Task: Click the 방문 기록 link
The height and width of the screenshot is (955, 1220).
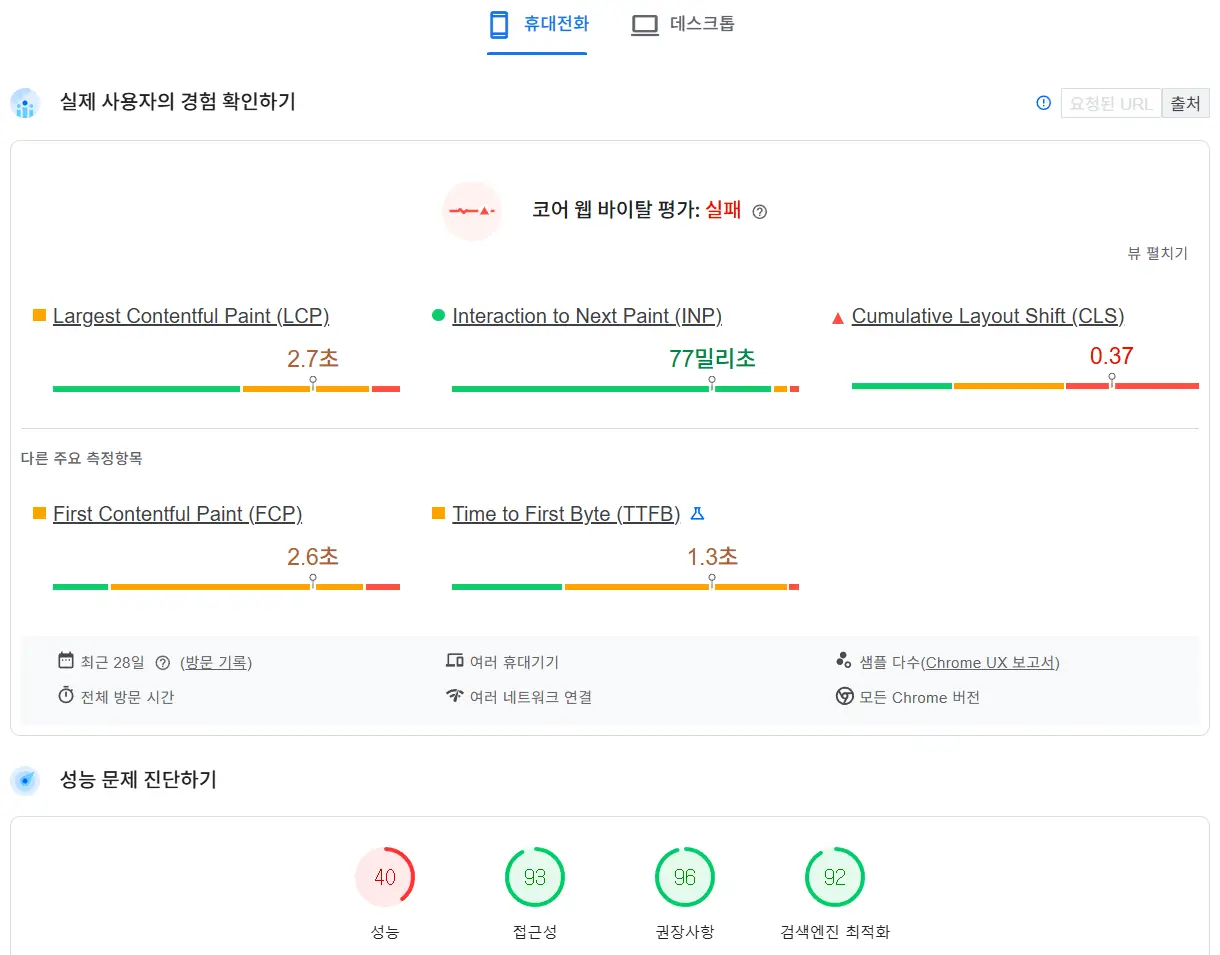Action: (x=216, y=662)
